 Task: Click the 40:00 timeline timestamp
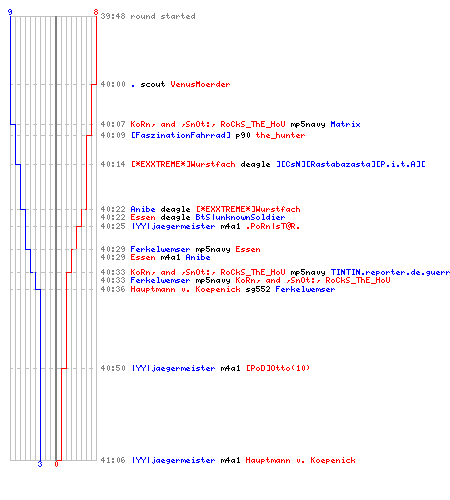pyautogui.click(x=113, y=84)
